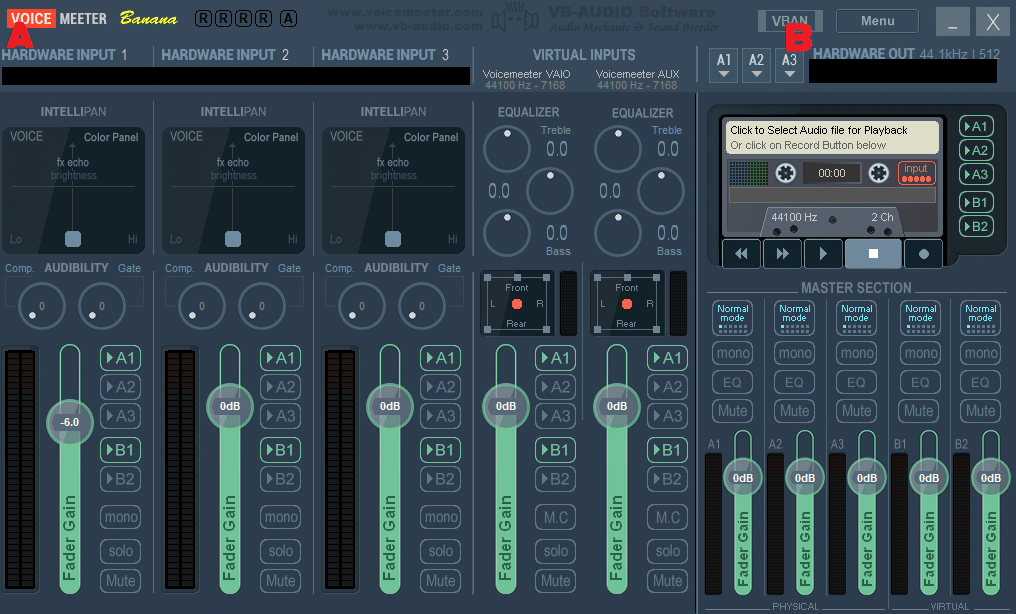
Task: Change Normal mode on master A3 bus
Action: (857, 317)
